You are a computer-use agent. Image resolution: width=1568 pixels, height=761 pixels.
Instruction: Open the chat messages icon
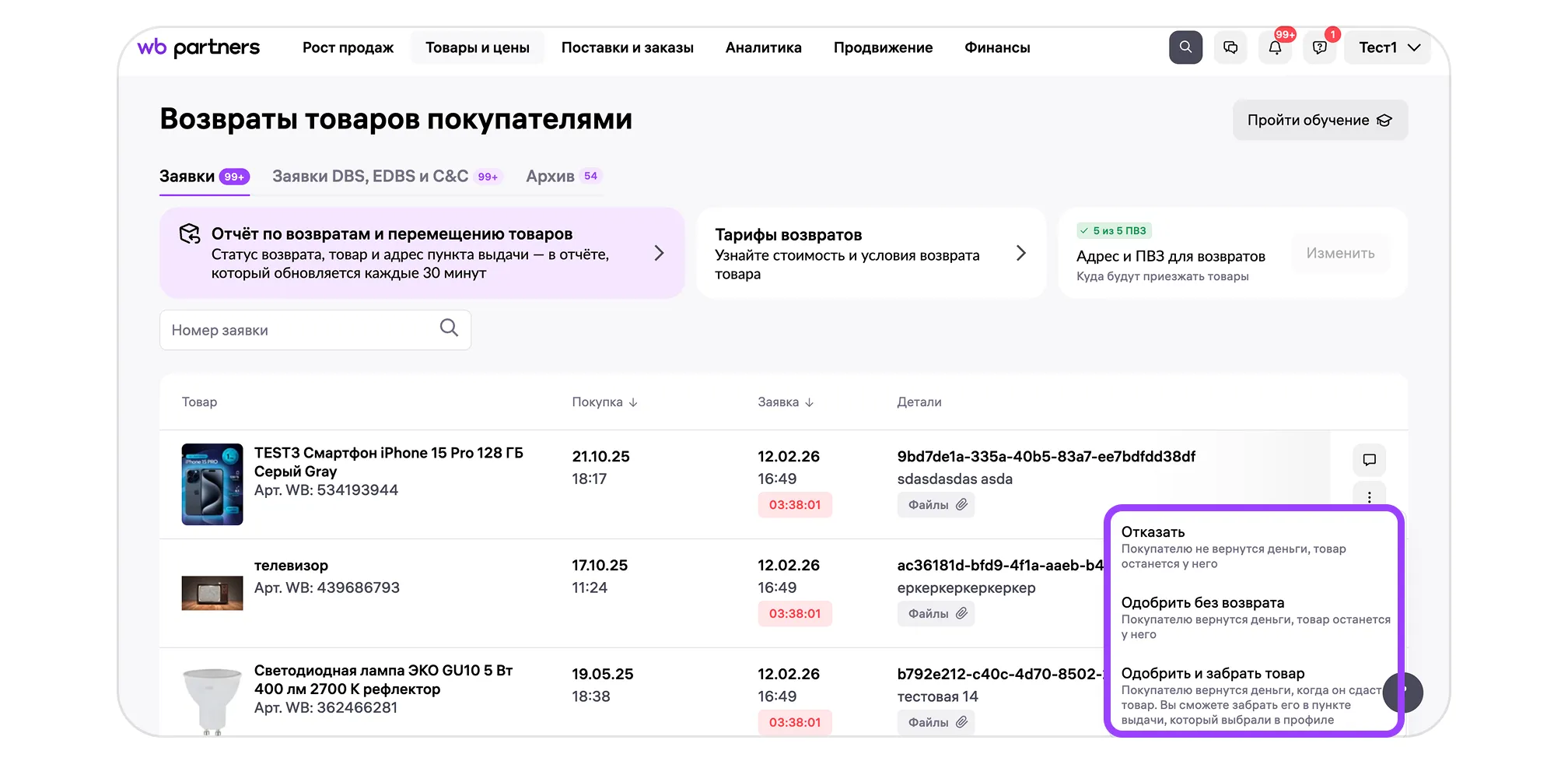(x=1230, y=47)
